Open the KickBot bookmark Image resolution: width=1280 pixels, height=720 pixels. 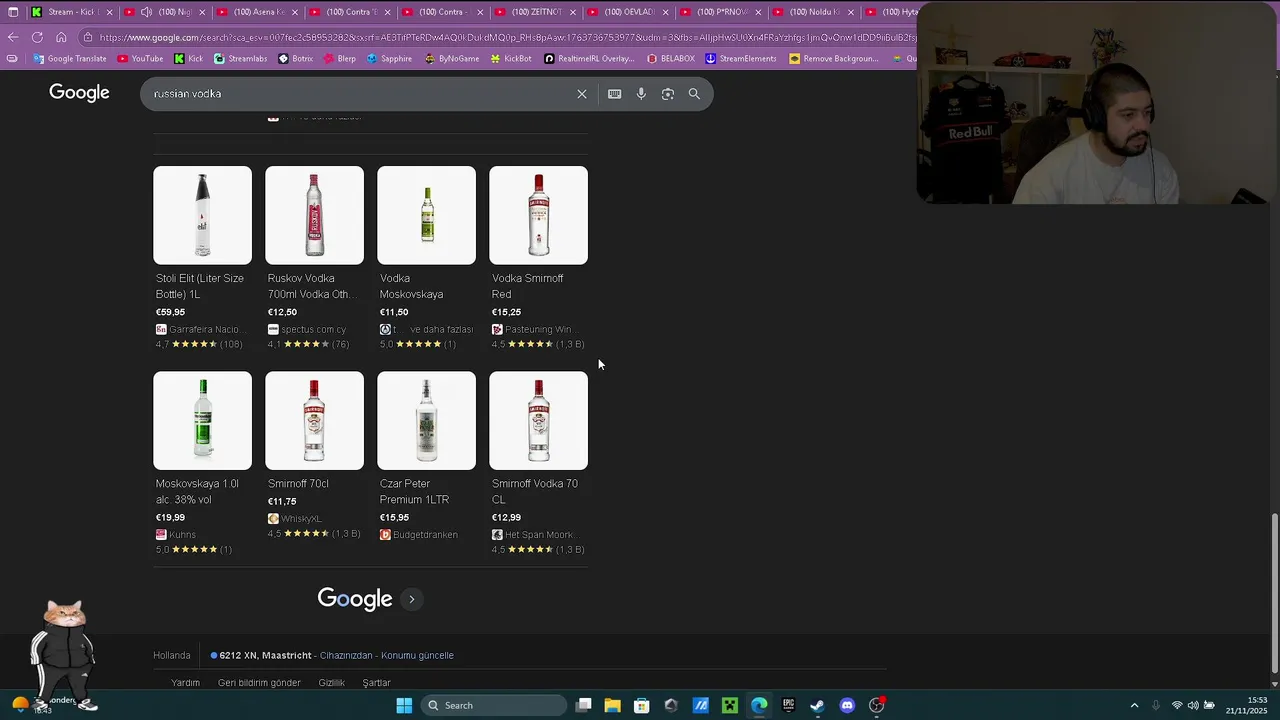click(511, 58)
